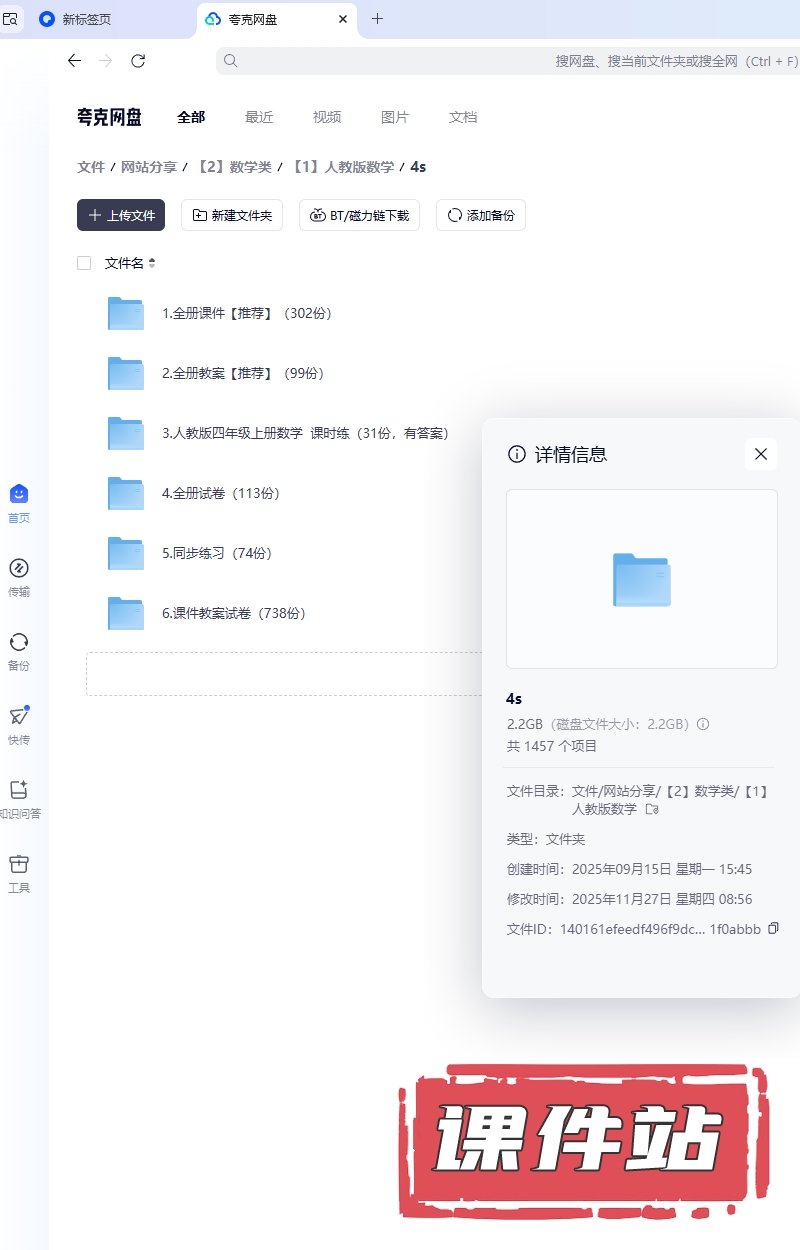The width and height of the screenshot is (800, 1250).
Task: Close the 详情信息 details panel
Action: (760, 454)
